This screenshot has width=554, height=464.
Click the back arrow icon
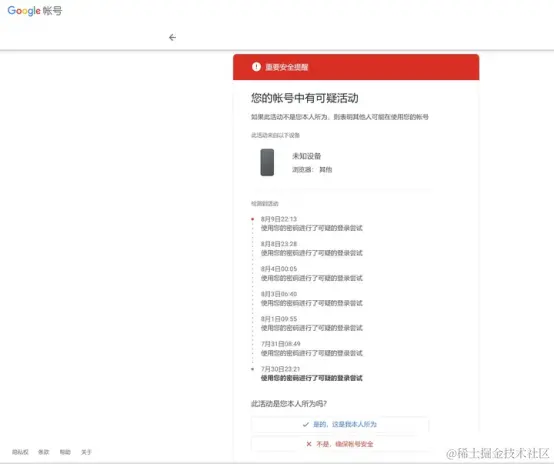[x=172, y=37]
